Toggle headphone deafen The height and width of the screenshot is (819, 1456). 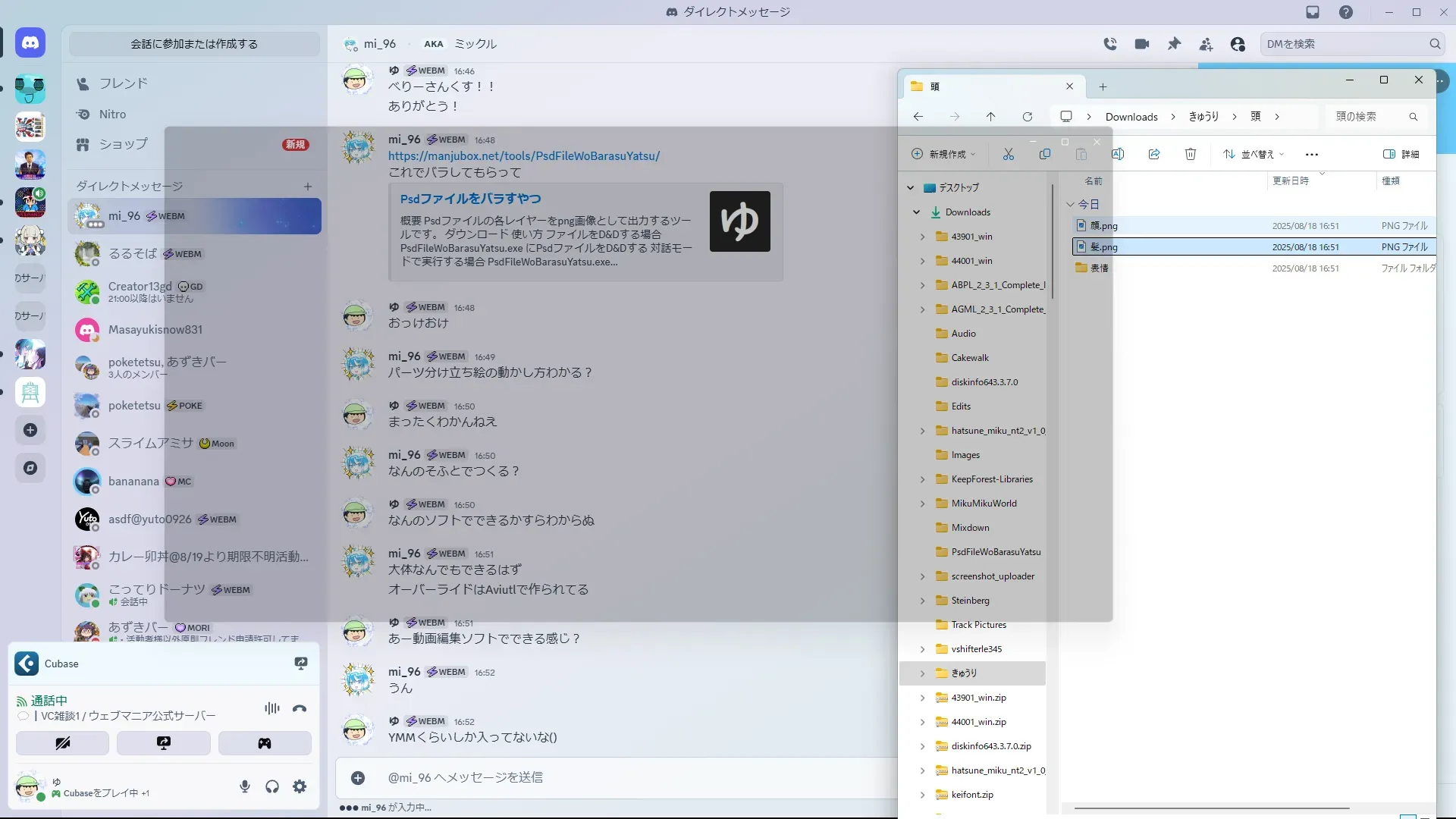272,786
